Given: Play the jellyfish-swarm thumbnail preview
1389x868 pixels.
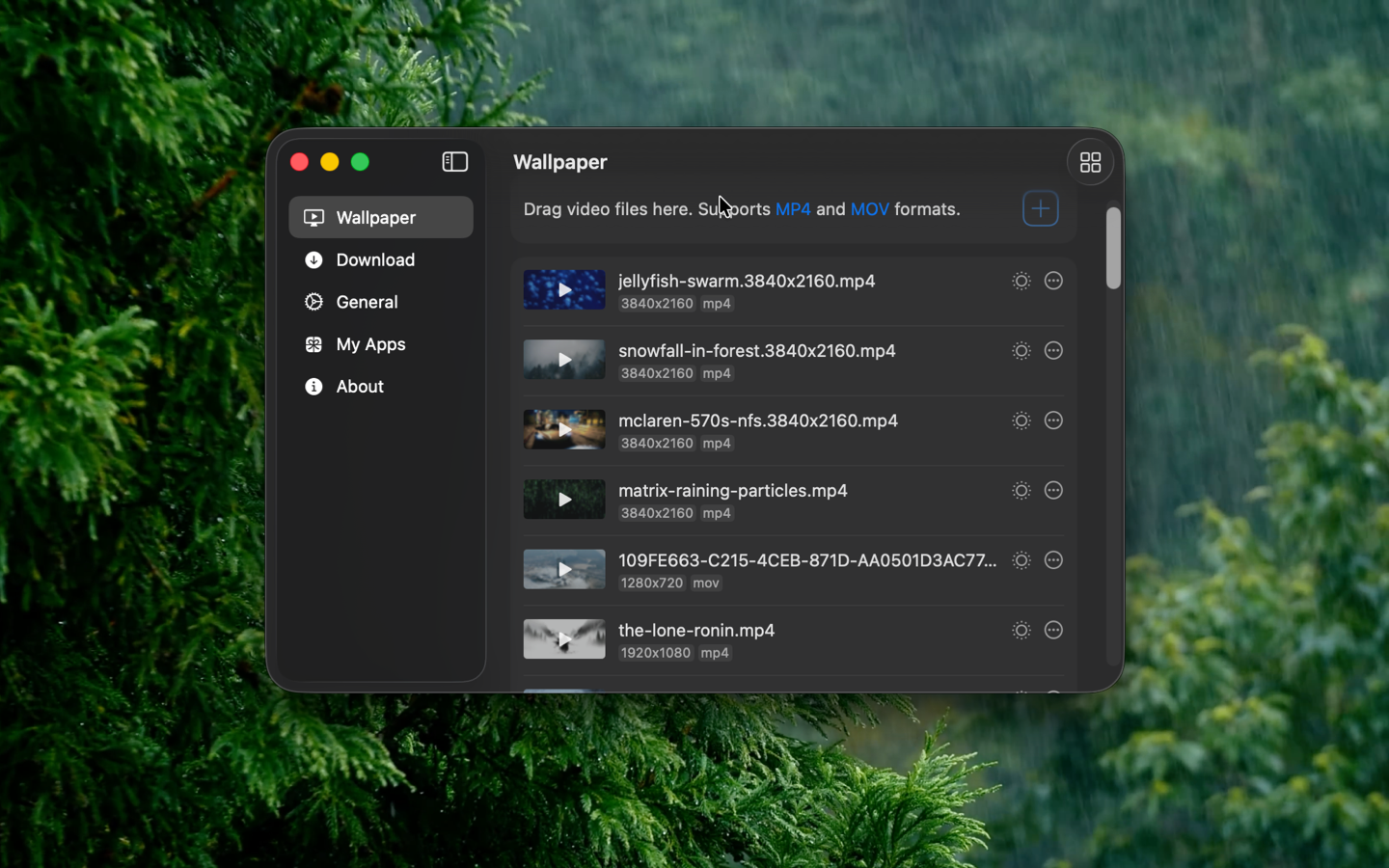Looking at the screenshot, I should [x=564, y=290].
